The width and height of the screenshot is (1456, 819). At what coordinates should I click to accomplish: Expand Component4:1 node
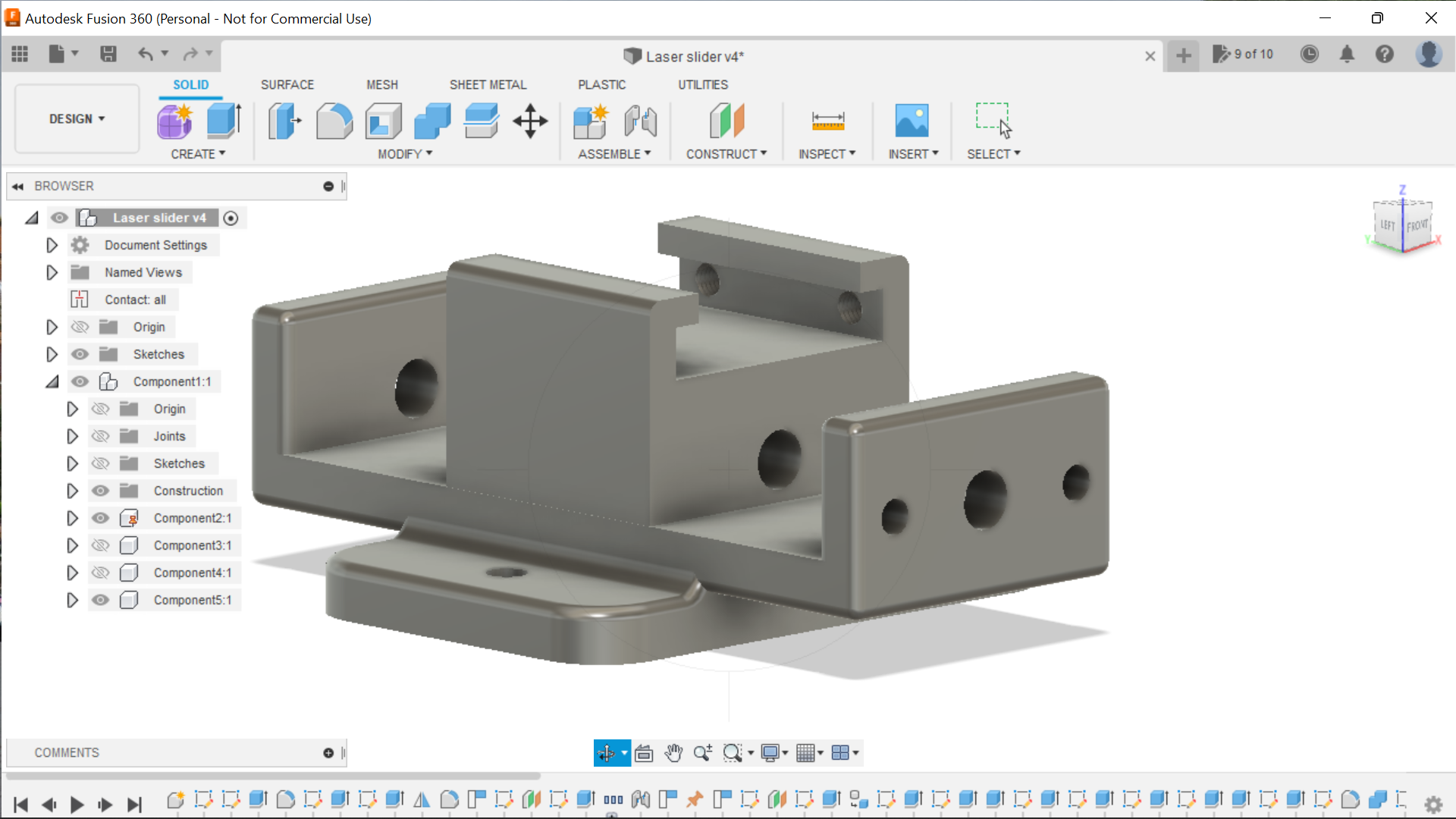[x=72, y=573]
